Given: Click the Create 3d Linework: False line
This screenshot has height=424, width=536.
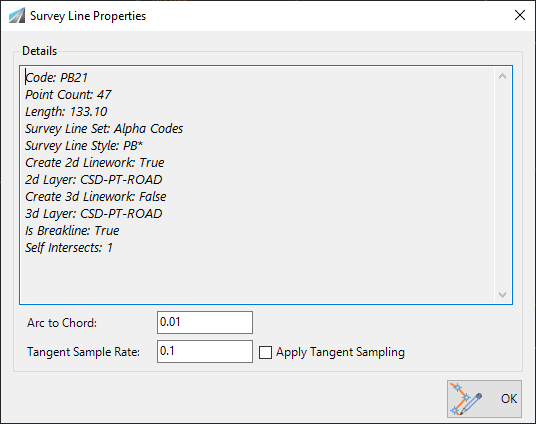Looking at the screenshot, I should click(x=95, y=197).
